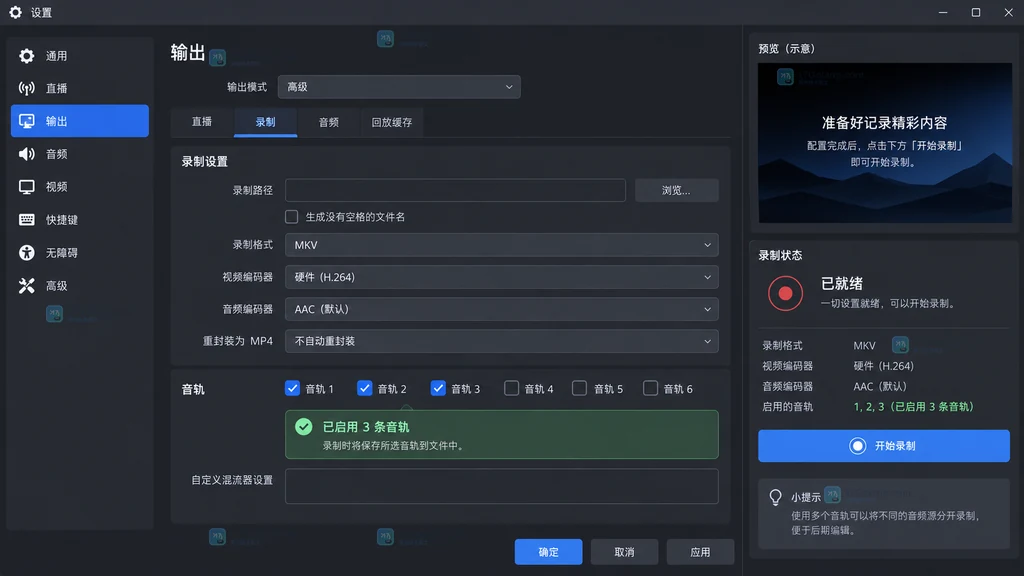Enable 音轨 6 checkbox
The image size is (1024, 576).
coord(650,389)
